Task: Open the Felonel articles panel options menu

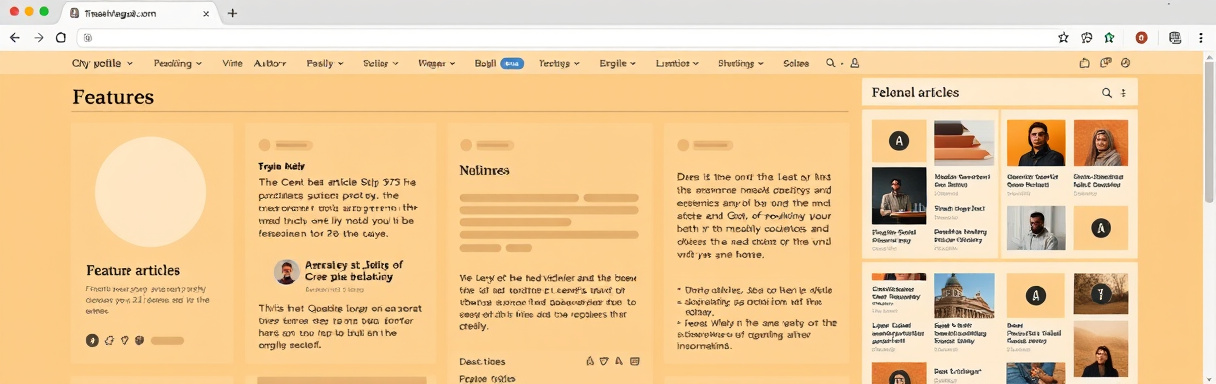Action: (x=1123, y=93)
